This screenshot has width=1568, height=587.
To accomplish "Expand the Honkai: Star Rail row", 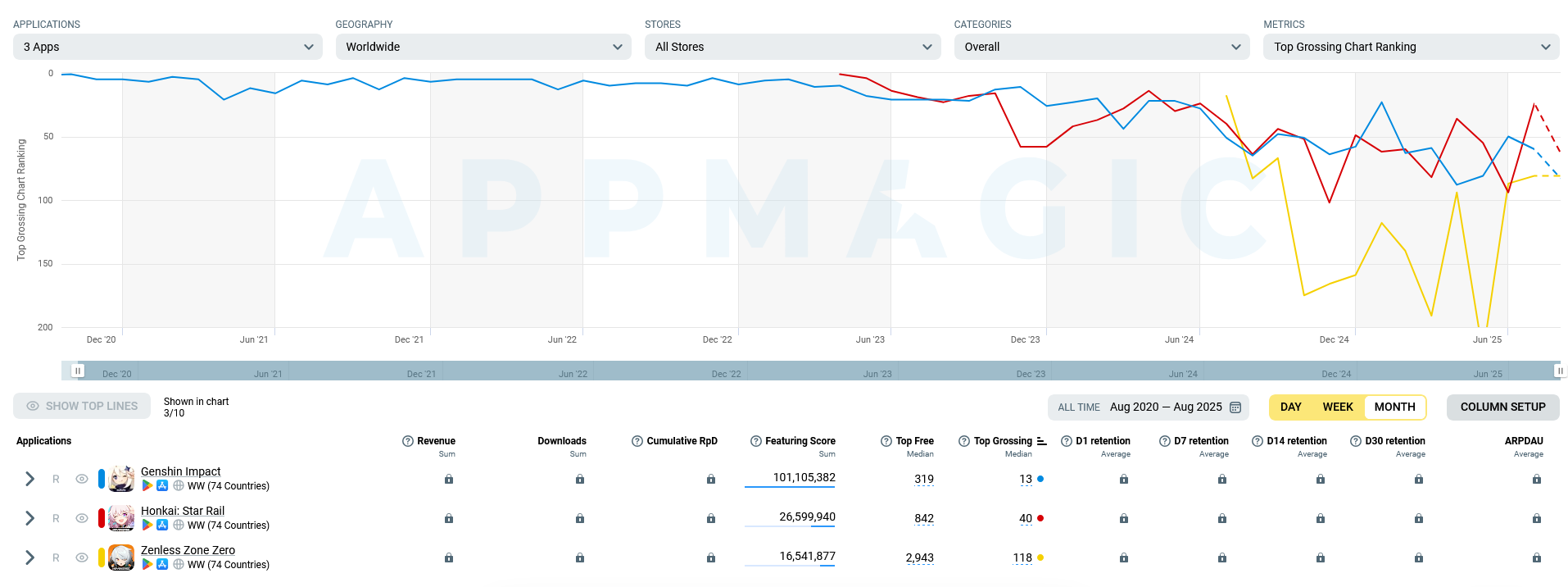I will coord(29,518).
